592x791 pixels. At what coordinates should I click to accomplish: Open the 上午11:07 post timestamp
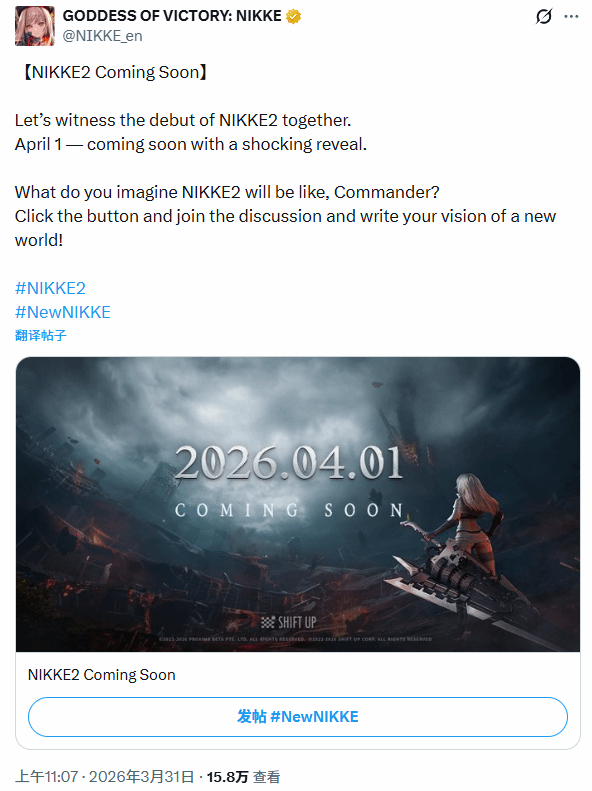point(46,777)
